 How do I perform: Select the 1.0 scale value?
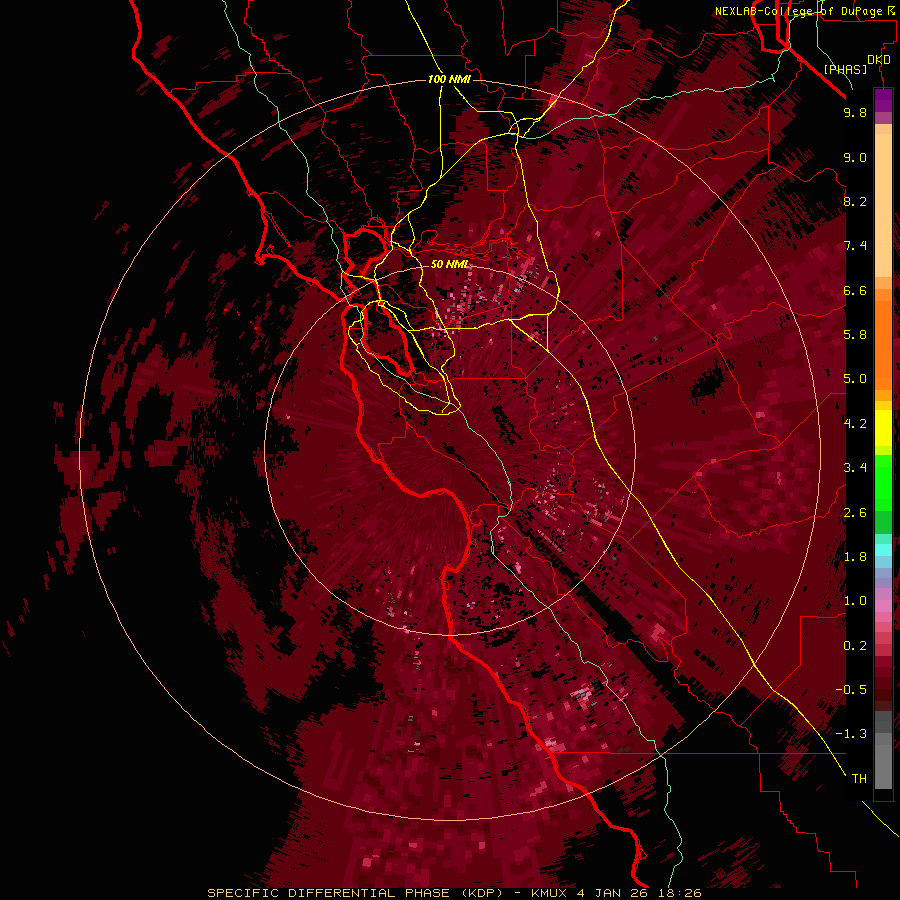(x=855, y=601)
